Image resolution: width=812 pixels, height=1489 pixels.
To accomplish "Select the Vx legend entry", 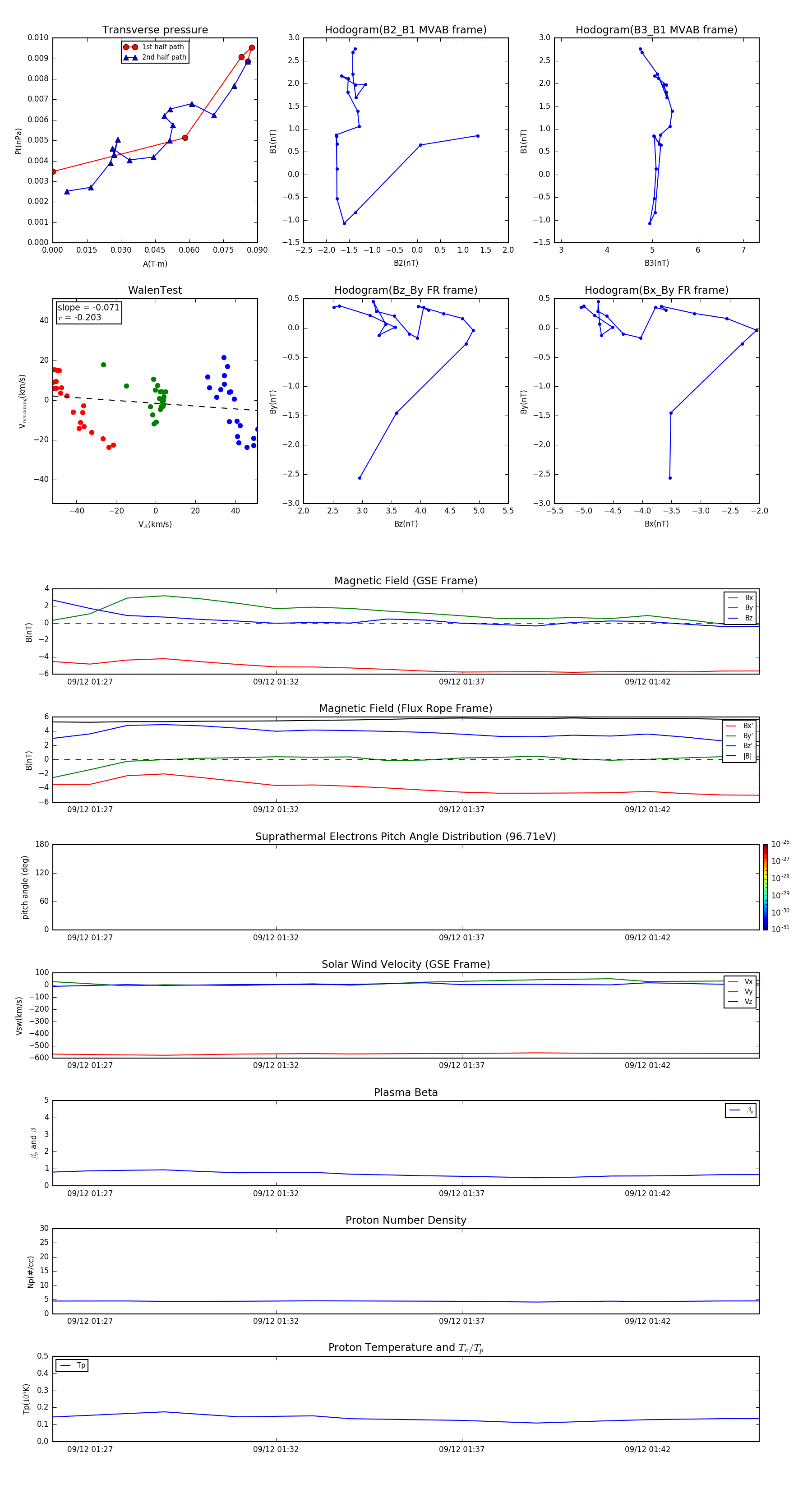I will (x=740, y=981).
